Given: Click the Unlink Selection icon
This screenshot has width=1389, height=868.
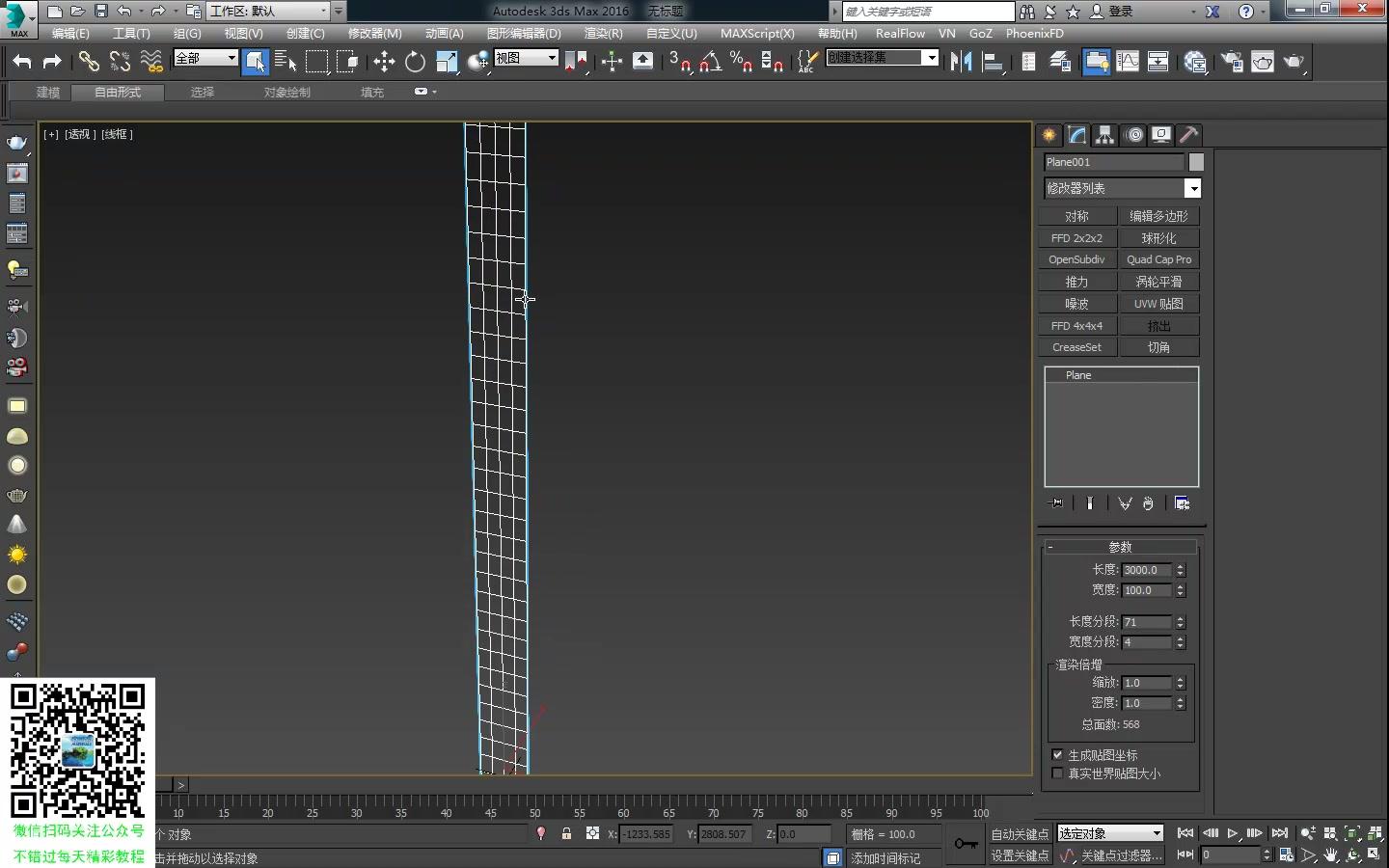Looking at the screenshot, I should pyautogui.click(x=120, y=62).
